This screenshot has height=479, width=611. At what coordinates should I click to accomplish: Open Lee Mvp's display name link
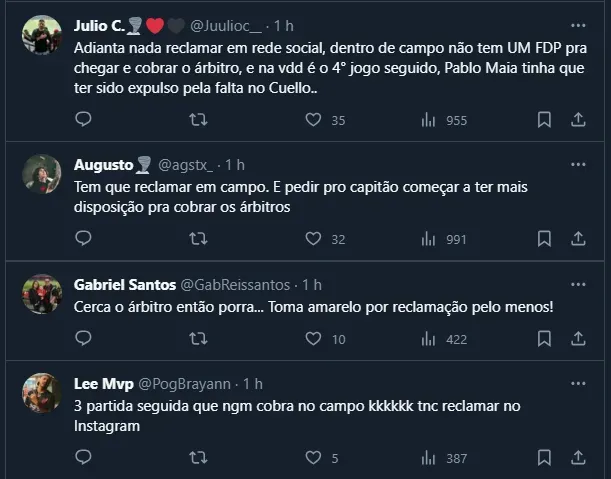click(x=101, y=383)
